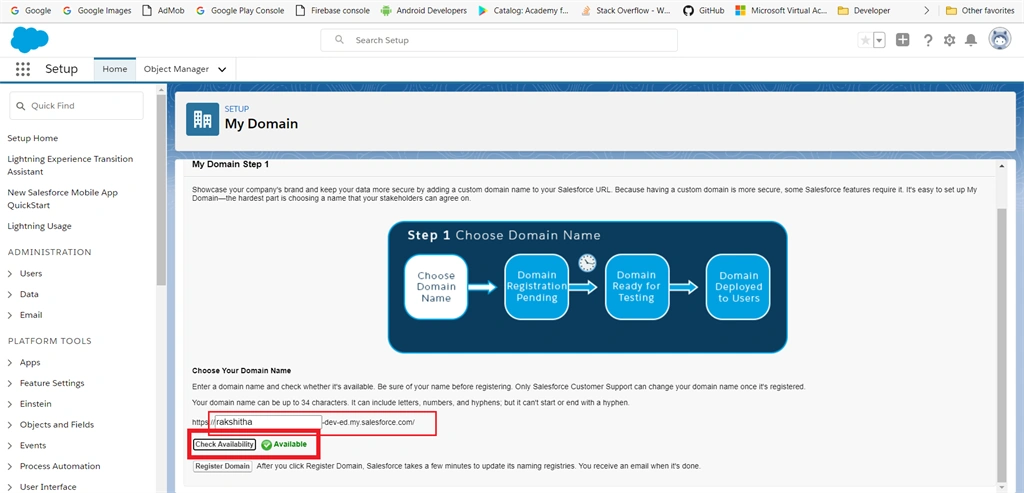This screenshot has height=493, width=1024.
Task: Open the Developer bookmarks folder
Action: click(864, 10)
